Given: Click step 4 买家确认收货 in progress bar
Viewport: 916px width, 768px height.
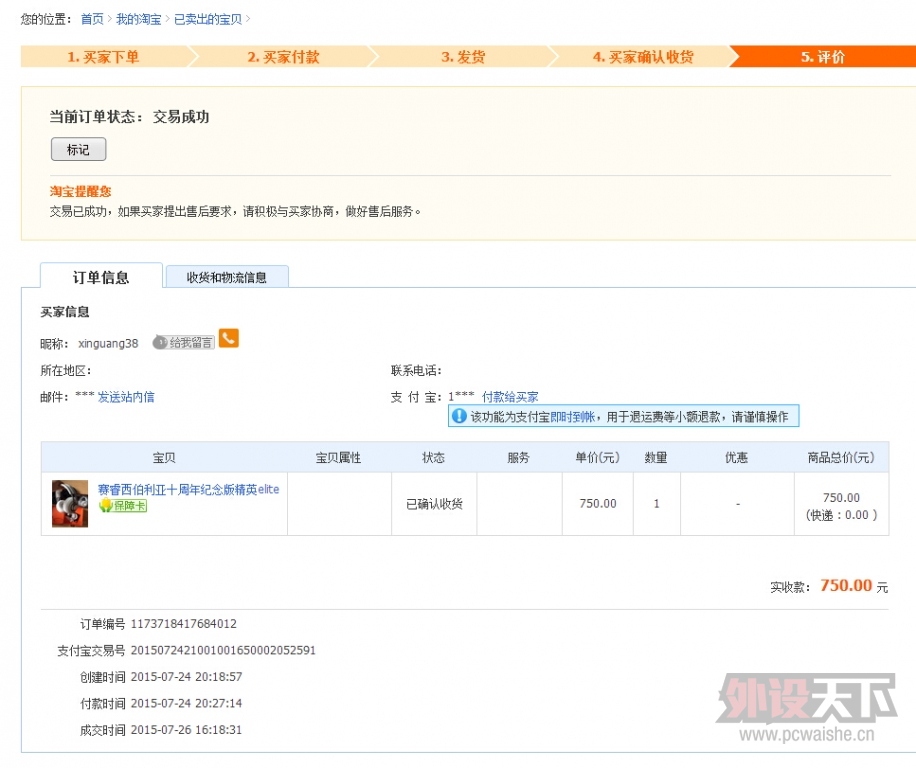Looking at the screenshot, I should [642, 57].
